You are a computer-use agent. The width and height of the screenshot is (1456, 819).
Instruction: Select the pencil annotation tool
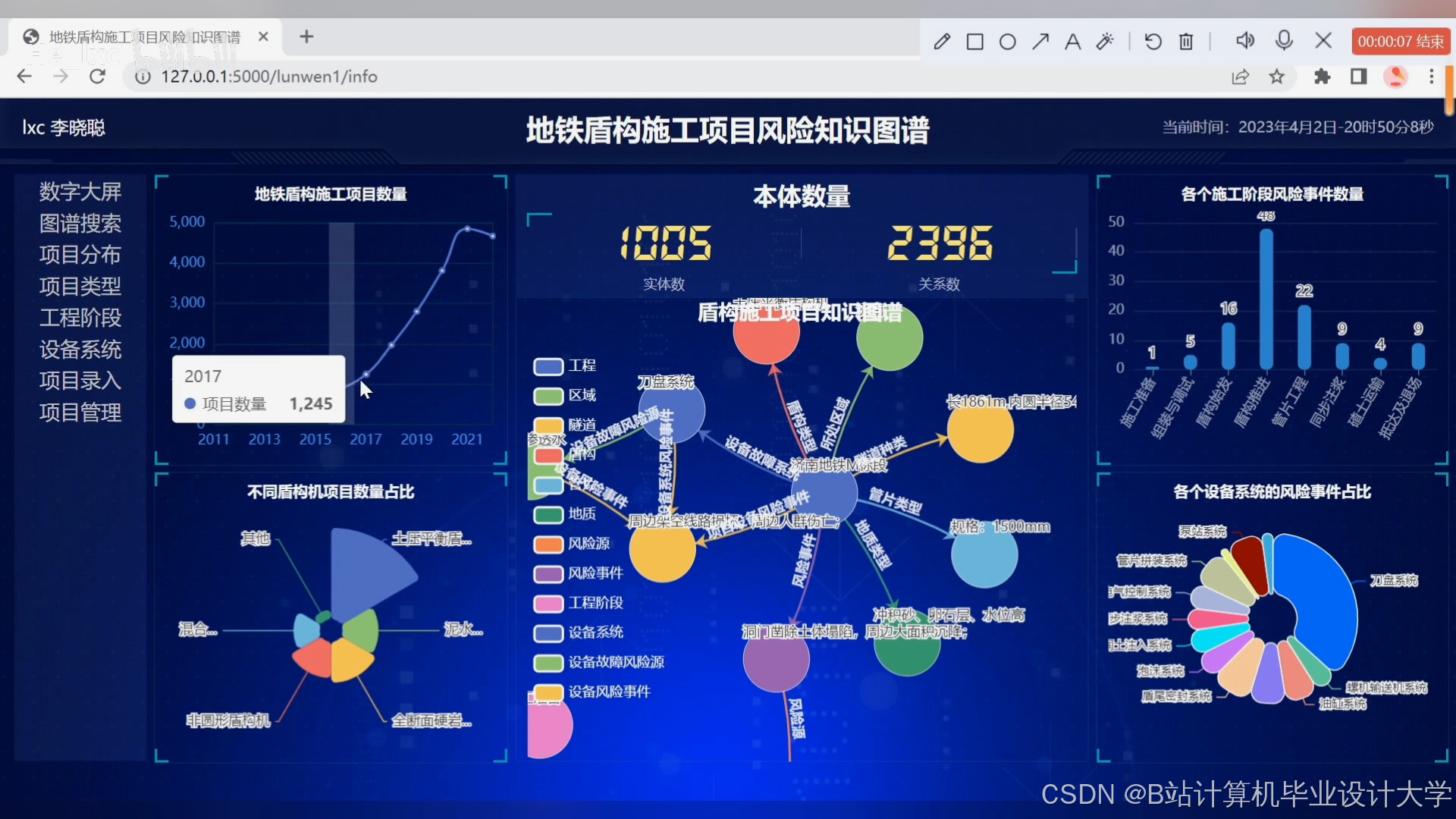[x=942, y=42]
